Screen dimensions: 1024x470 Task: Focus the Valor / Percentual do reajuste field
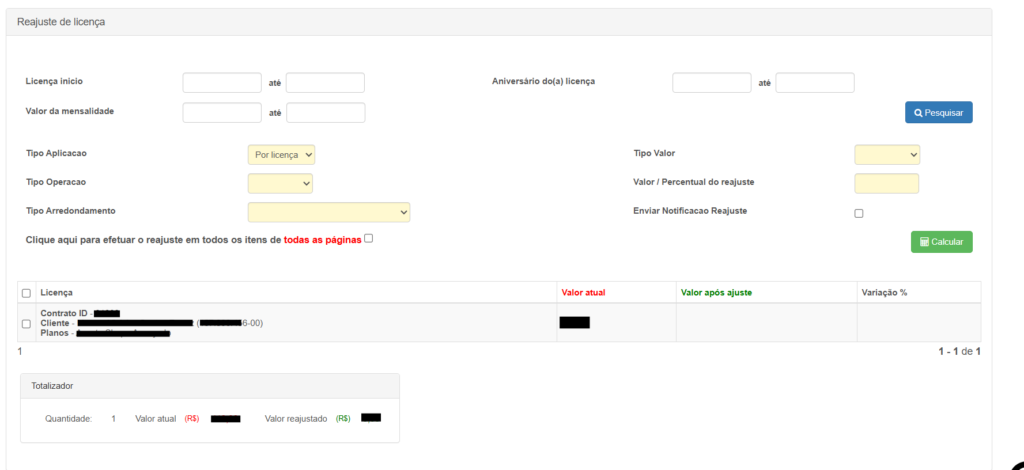pos(886,184)
